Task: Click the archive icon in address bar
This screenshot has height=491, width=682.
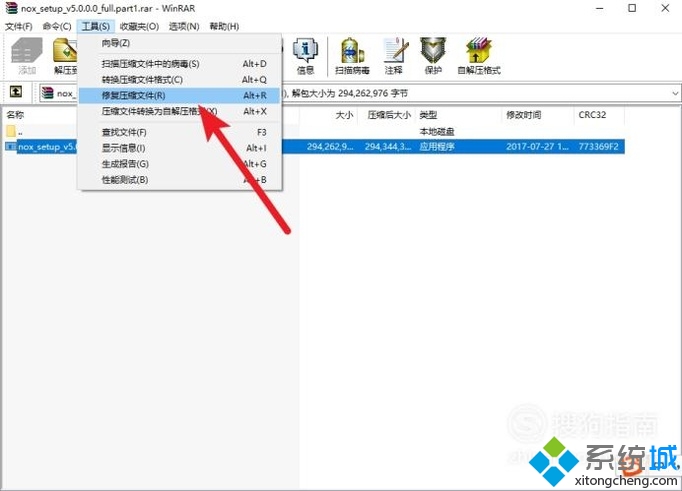Action: coord(47,93)
